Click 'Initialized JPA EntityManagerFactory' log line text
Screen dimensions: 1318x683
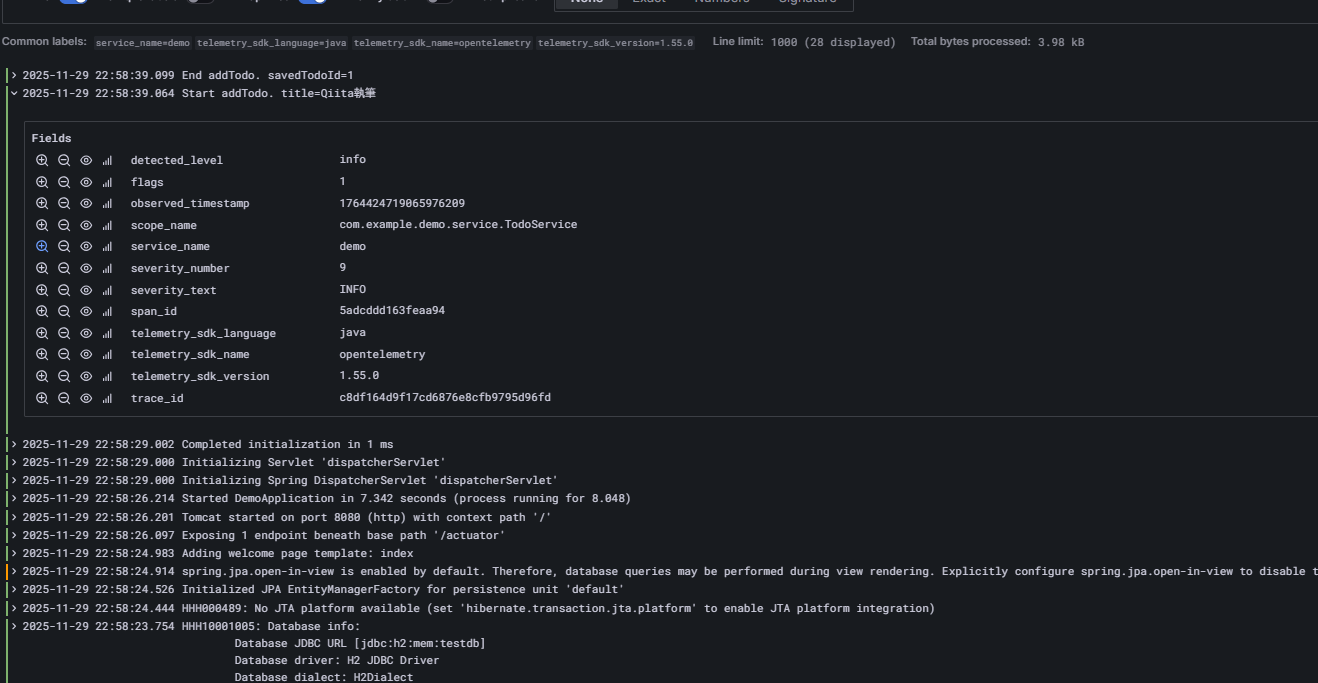pyautogui.click(x=403, y=589)
